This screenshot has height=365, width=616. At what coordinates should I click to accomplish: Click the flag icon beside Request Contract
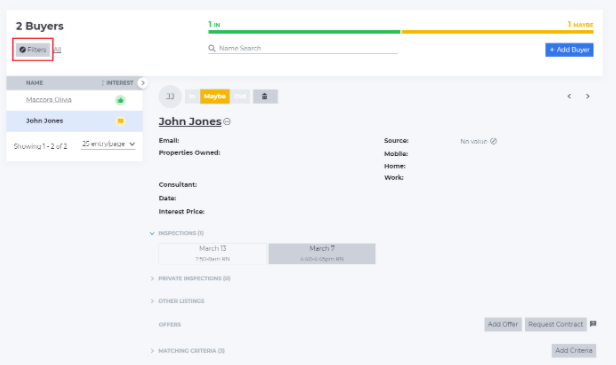[x=593, y=324]
